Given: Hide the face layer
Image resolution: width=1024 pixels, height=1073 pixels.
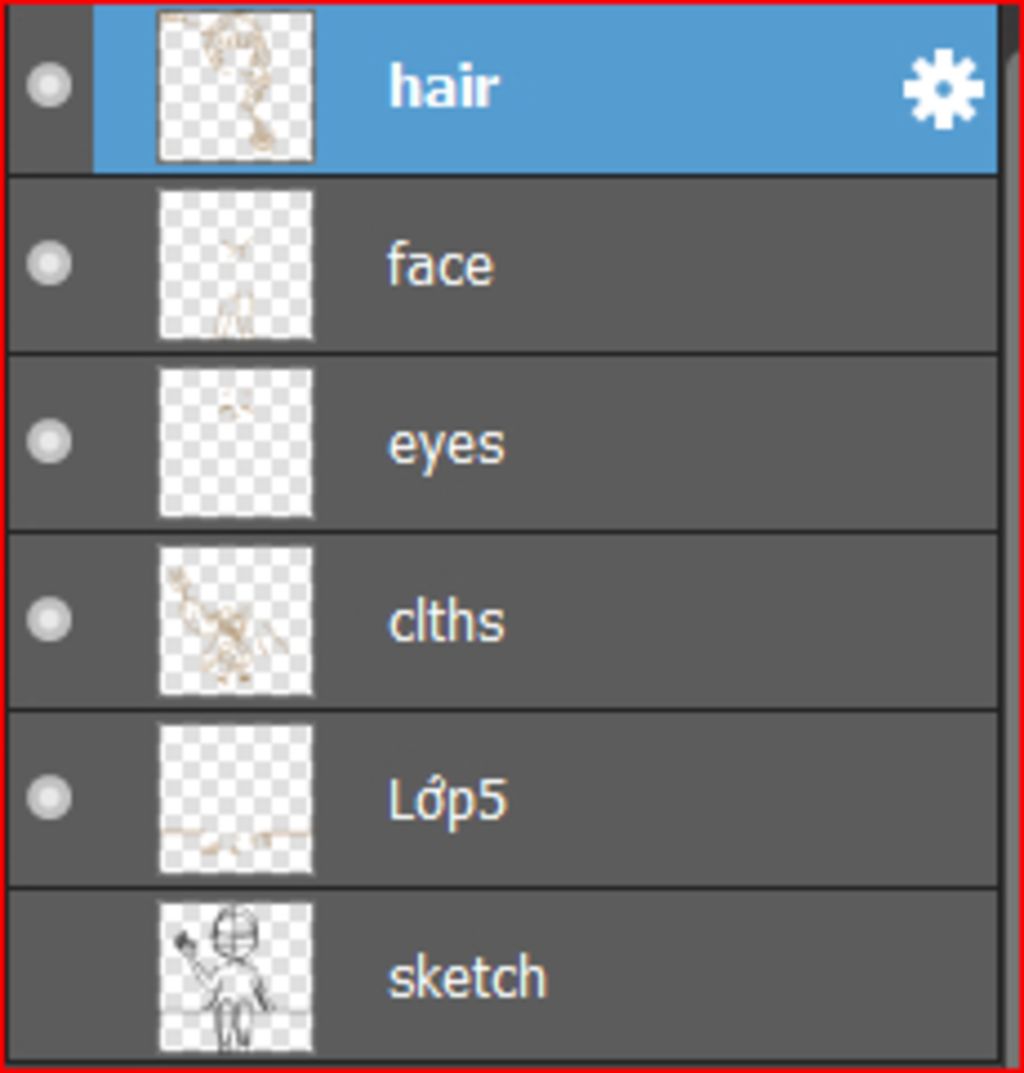Looking at the screenshot, I should click(49, 264).
